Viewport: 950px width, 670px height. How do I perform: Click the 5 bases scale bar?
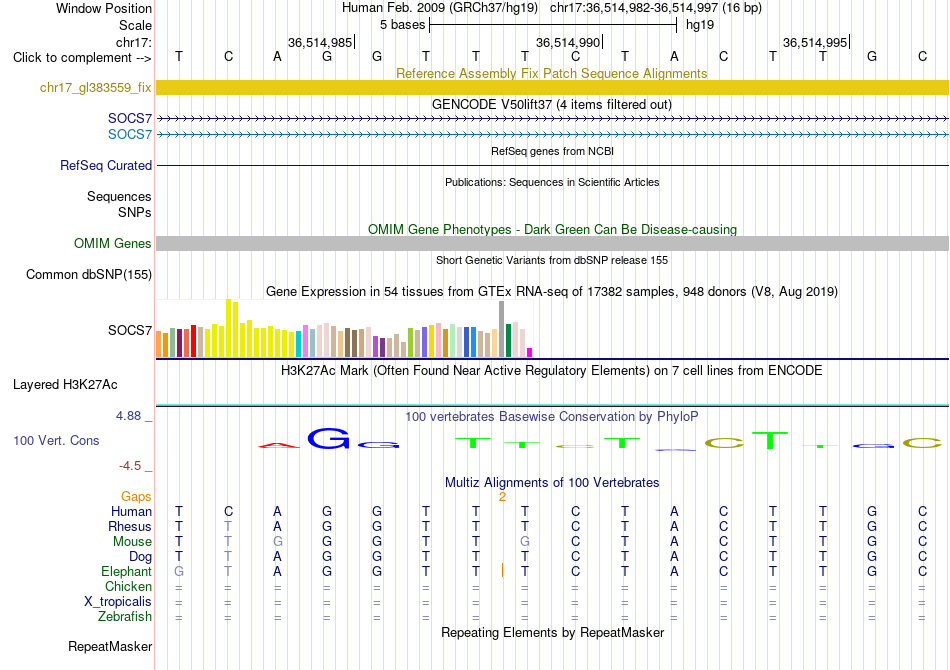tap(553, 25)
